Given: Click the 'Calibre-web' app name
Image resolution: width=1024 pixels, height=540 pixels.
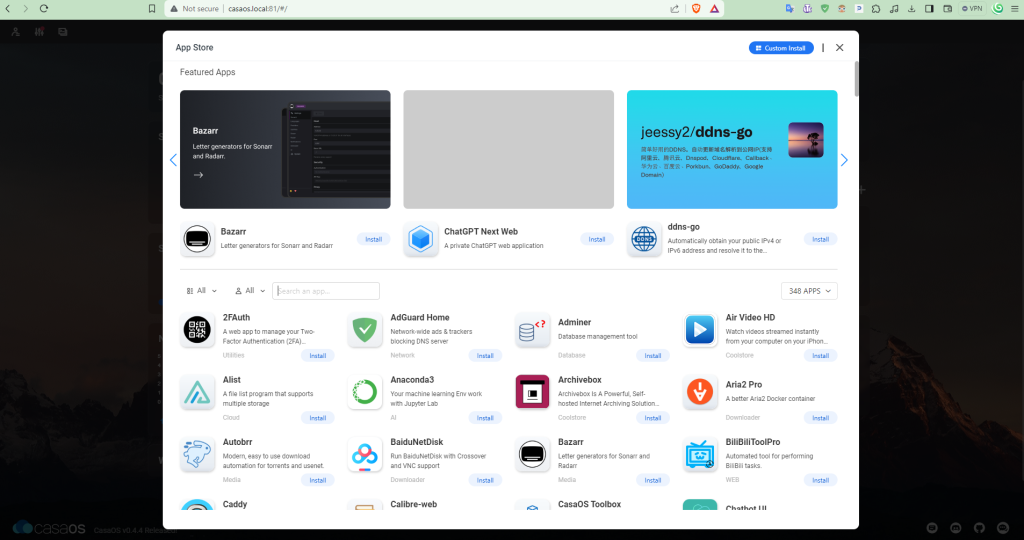Looking at the screenshot, I should (414, 504).
